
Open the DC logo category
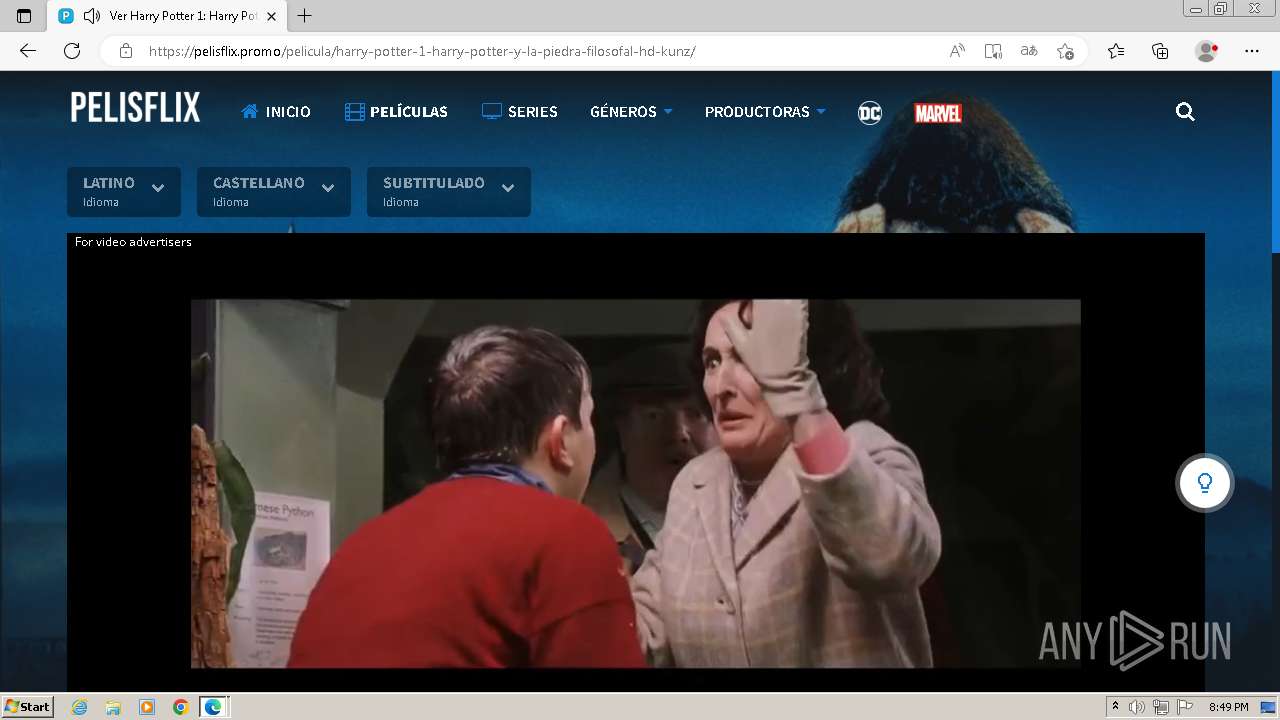click(870, 113)
